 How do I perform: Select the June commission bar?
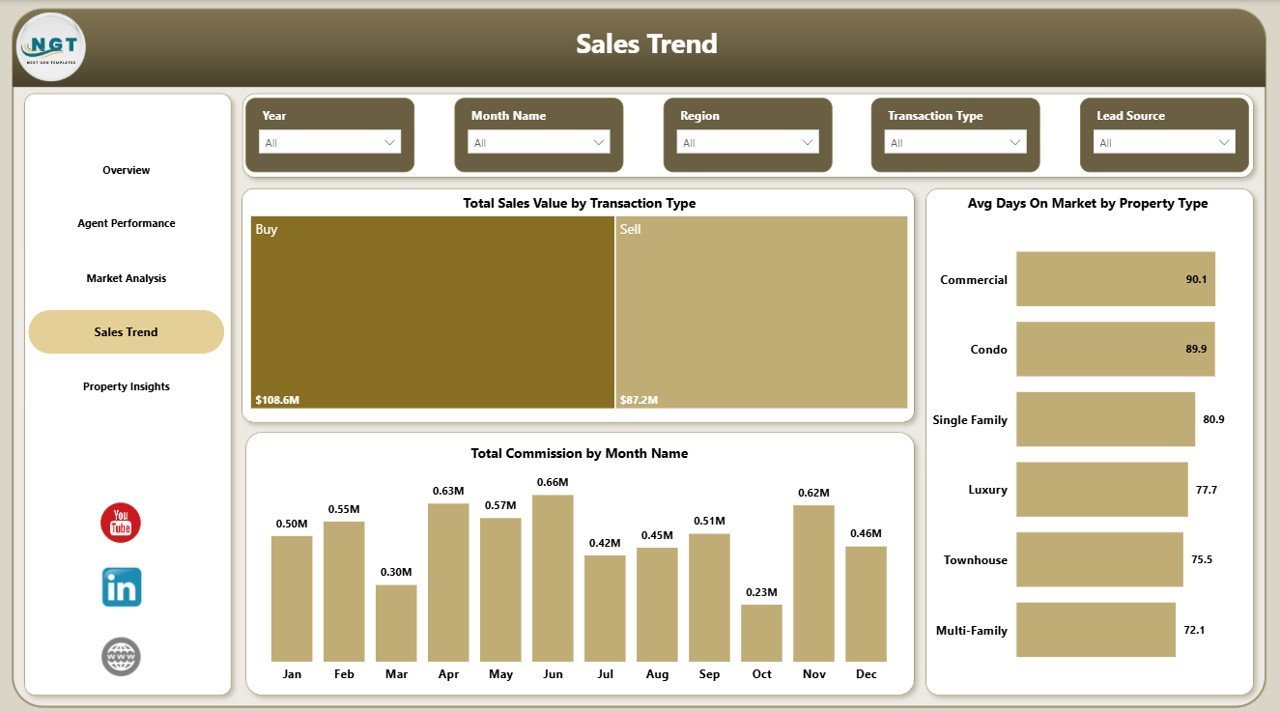552,578
